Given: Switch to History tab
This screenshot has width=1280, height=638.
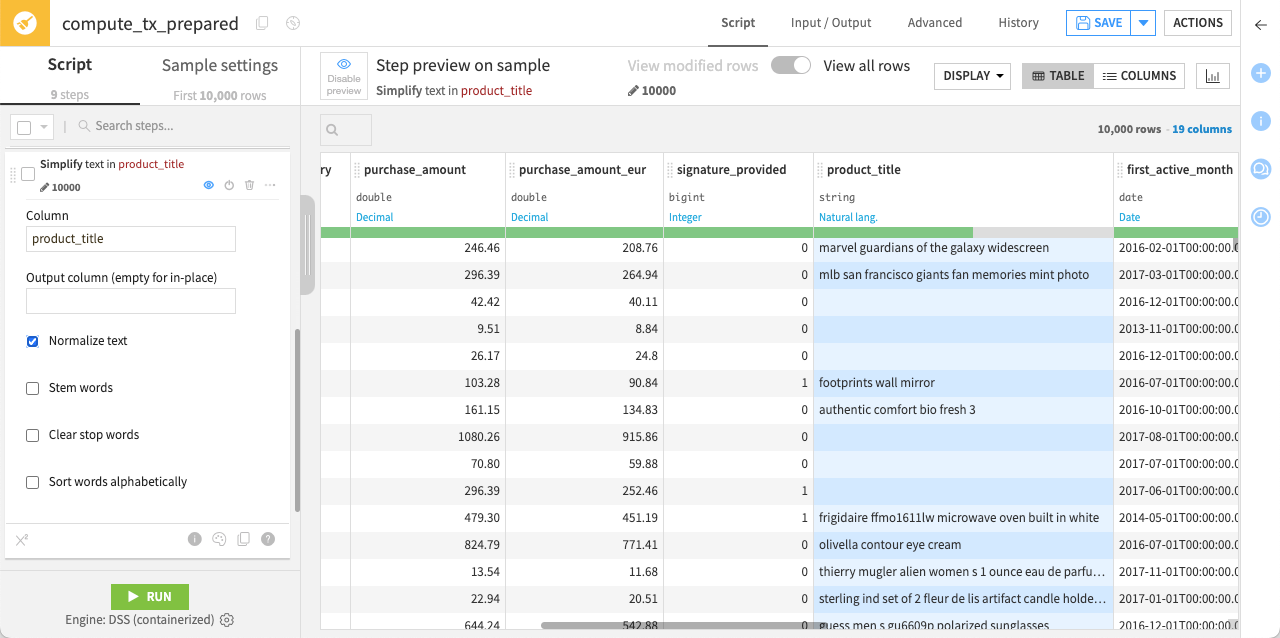Looking at the screenshot, I should pos(1018,23).
